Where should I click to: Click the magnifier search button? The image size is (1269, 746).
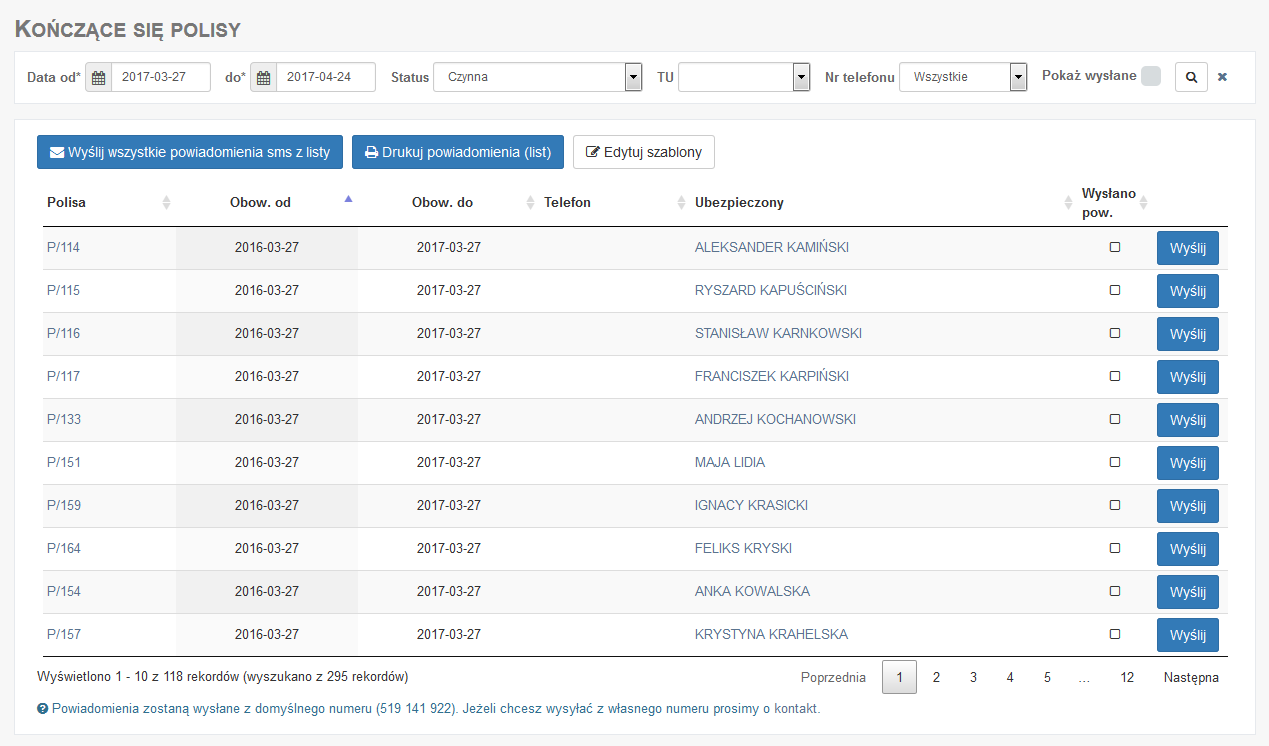click(1191, 76)
